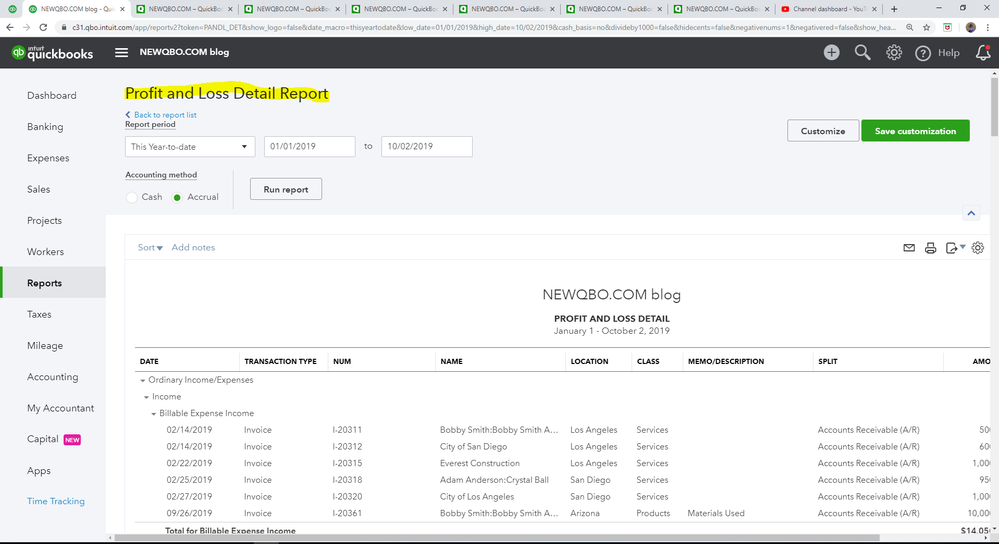Click the Materials Used memo cell
999x544 pixels.
click(x=715, y=513)
